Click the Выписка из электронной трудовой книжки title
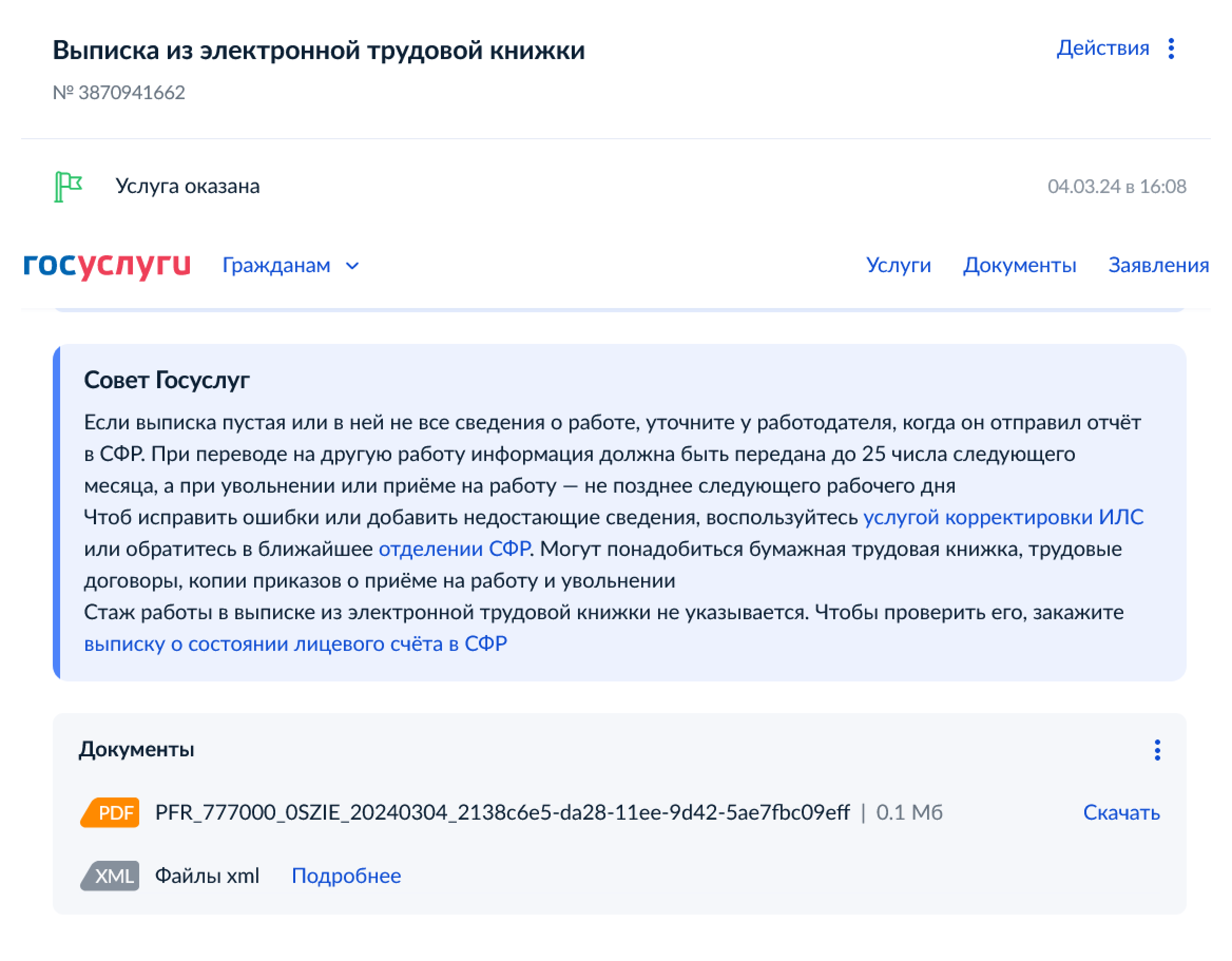The height and width of the screenshot is (961, 1232). click(319, 50)
